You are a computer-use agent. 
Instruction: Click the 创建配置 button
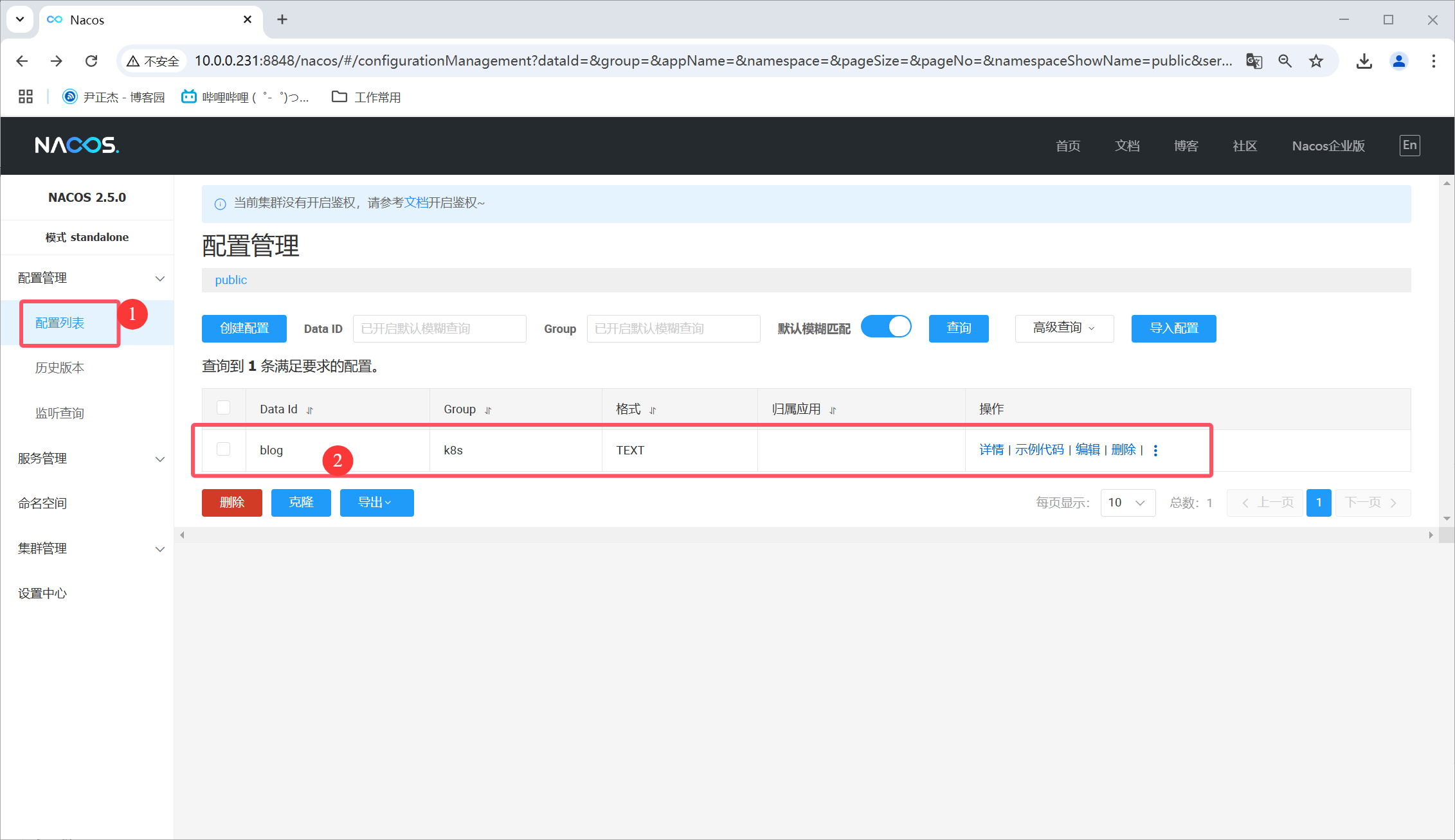click(244, 328)
